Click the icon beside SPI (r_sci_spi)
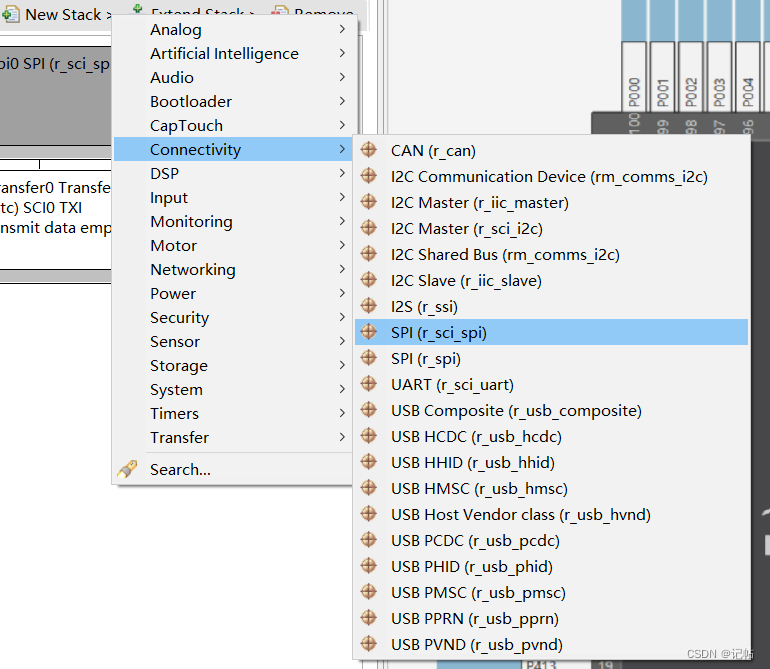Screen dimensions: 770x669 coord(368,332)
